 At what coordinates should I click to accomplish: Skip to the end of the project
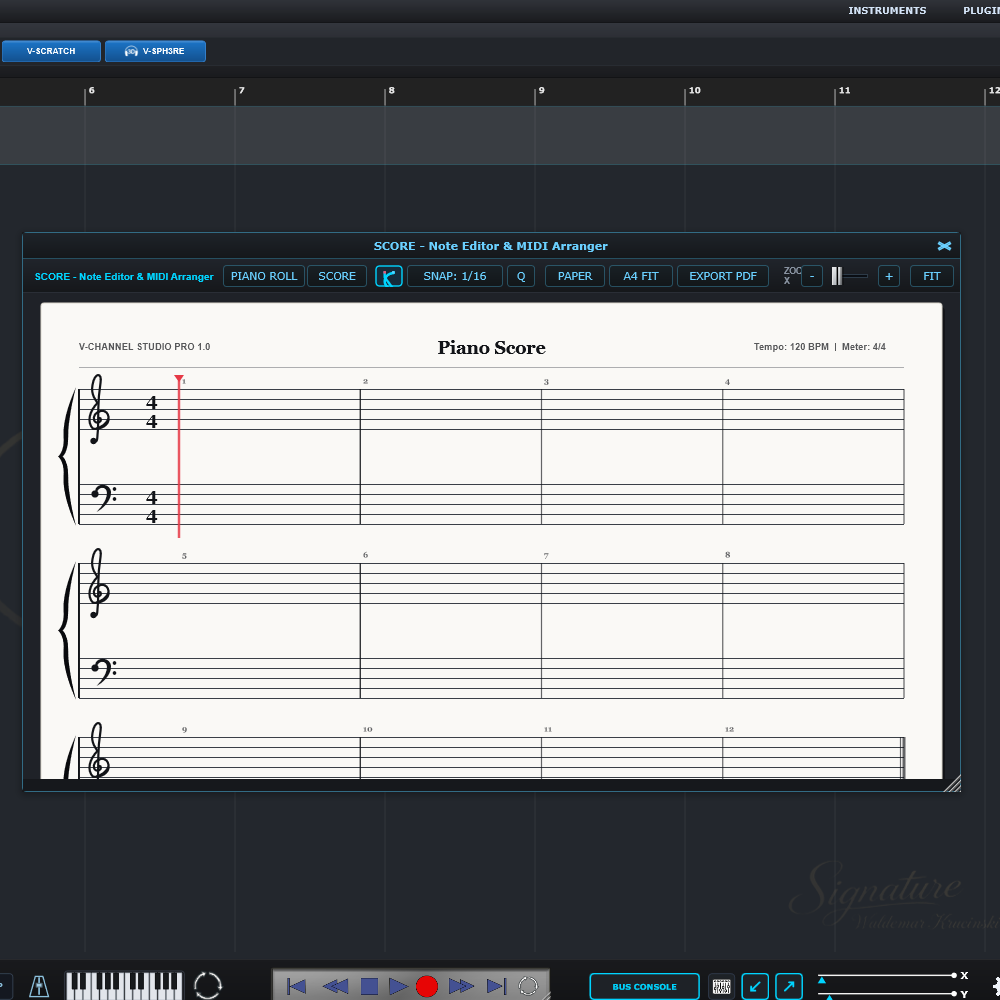496,986
